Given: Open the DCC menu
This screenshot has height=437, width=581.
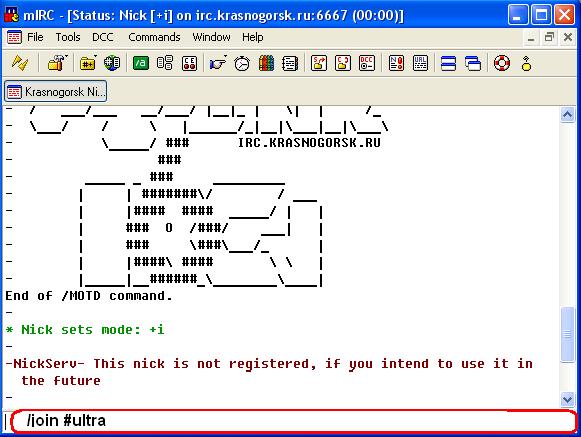Looking at the screenshot, I should [103, 37].
